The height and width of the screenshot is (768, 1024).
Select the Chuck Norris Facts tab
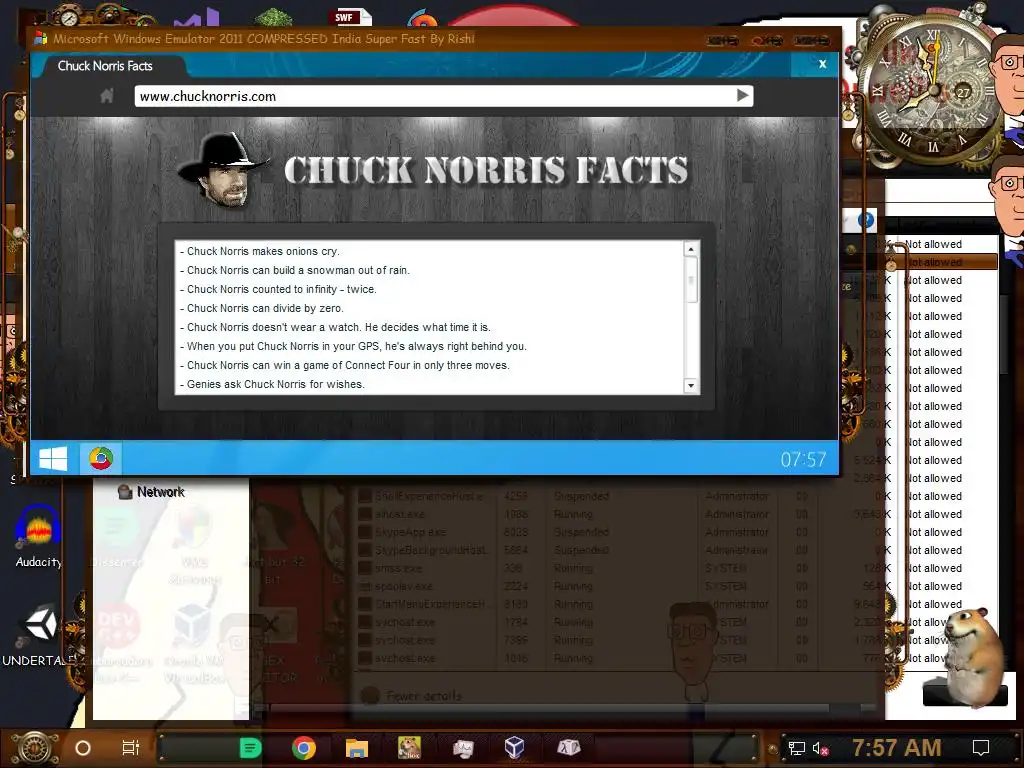click(105, 65)
